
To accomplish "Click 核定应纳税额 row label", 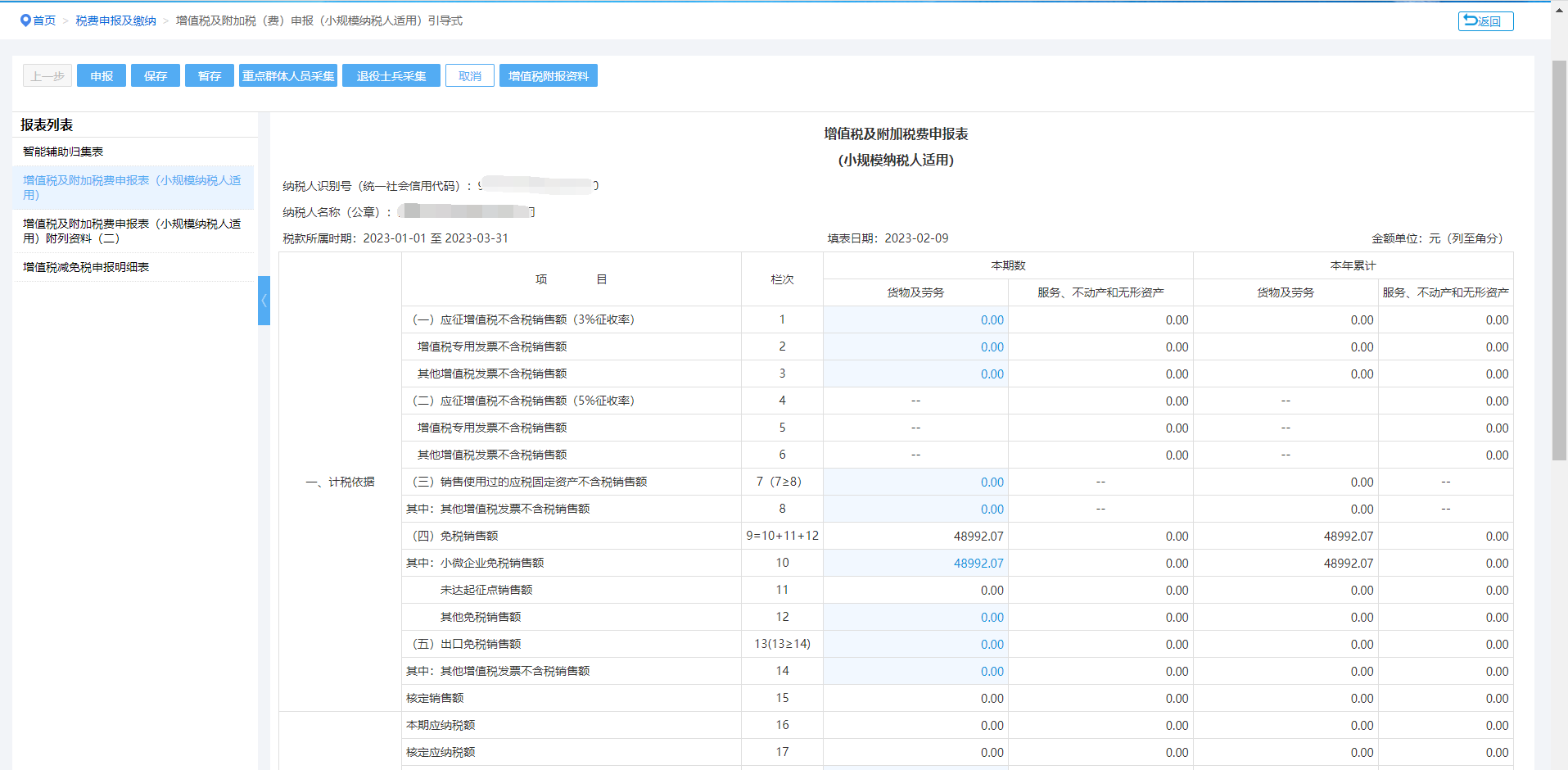I will point(441,753).
